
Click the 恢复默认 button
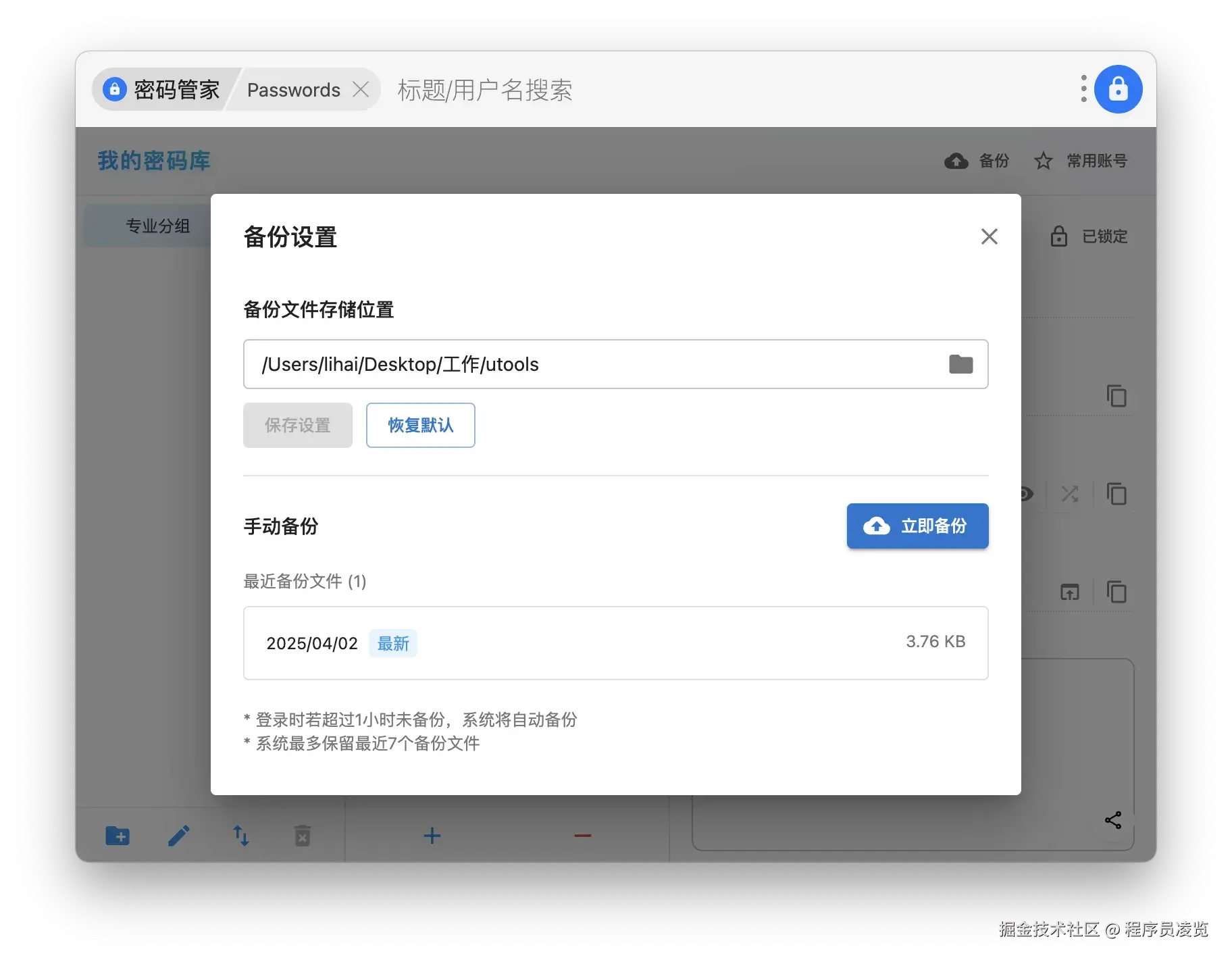pyautogui.click(x=420, y=425)
